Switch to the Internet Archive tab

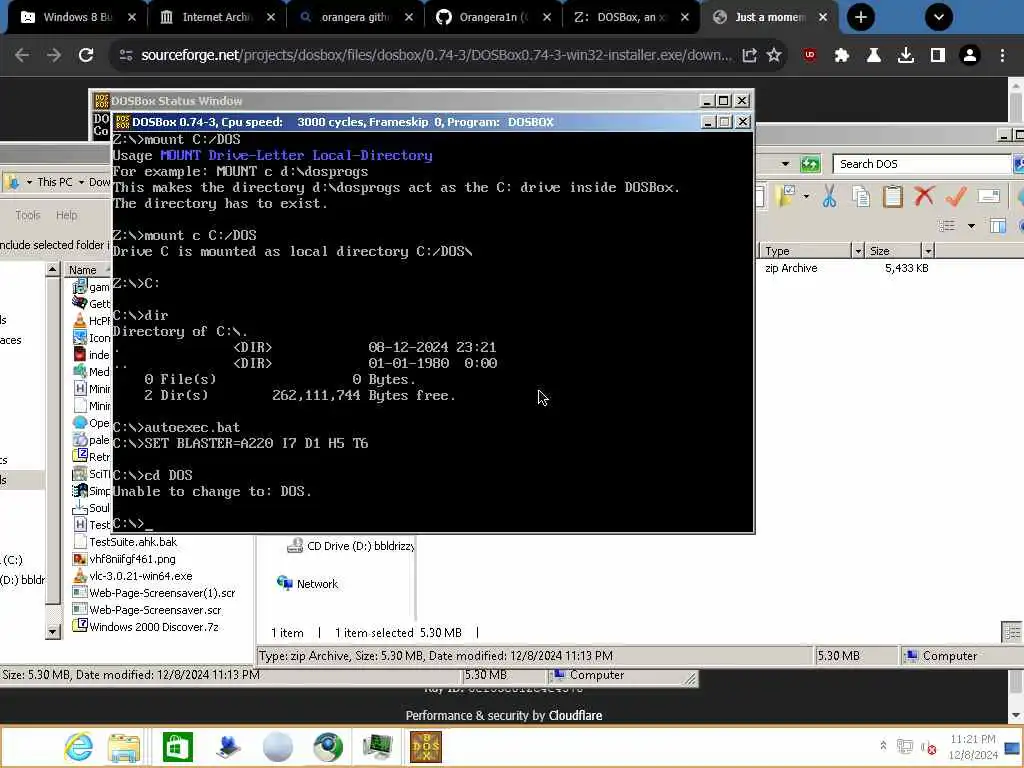click(216, 17)
